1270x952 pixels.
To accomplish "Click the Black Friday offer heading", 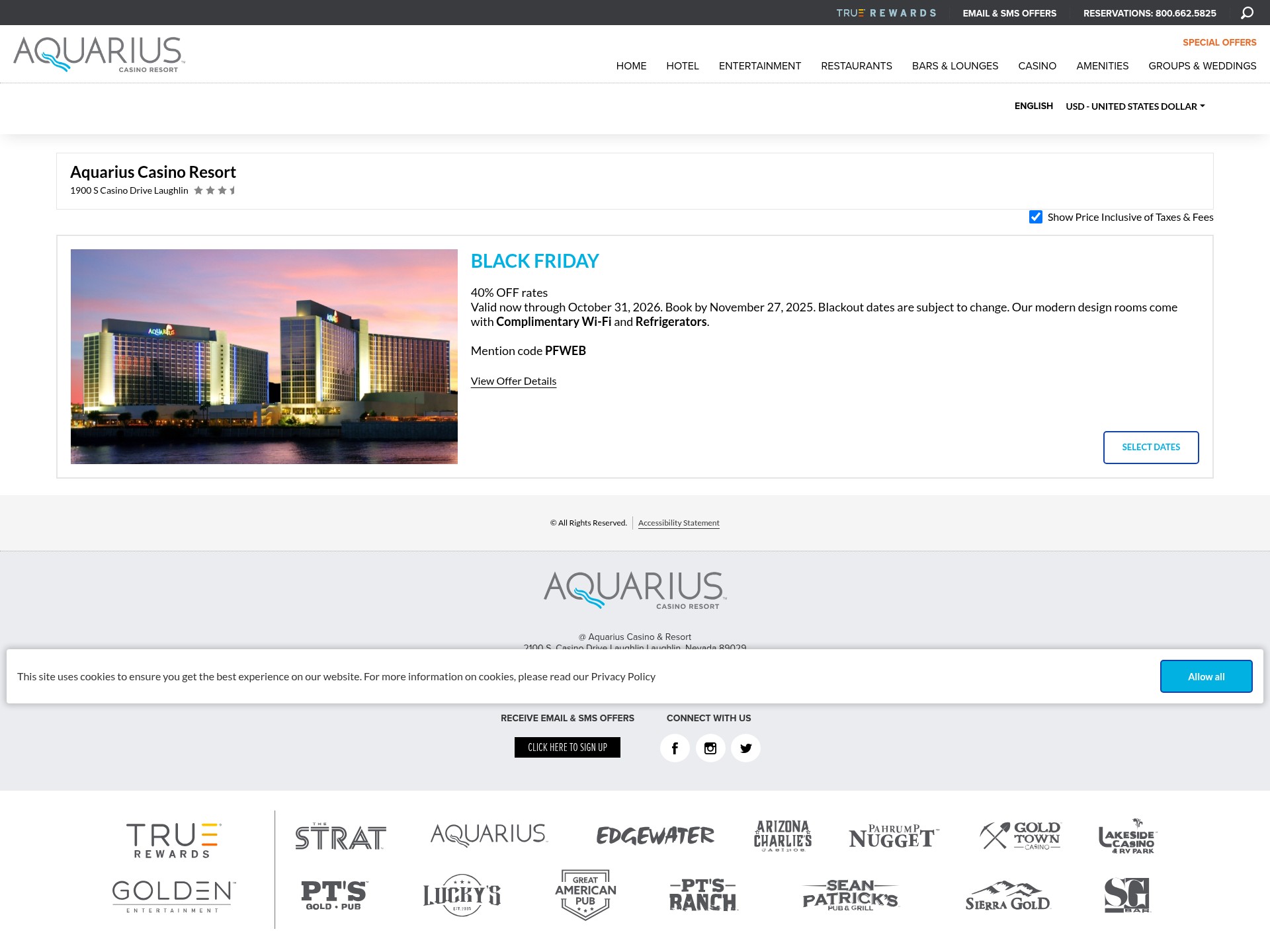I will [534, 261].
